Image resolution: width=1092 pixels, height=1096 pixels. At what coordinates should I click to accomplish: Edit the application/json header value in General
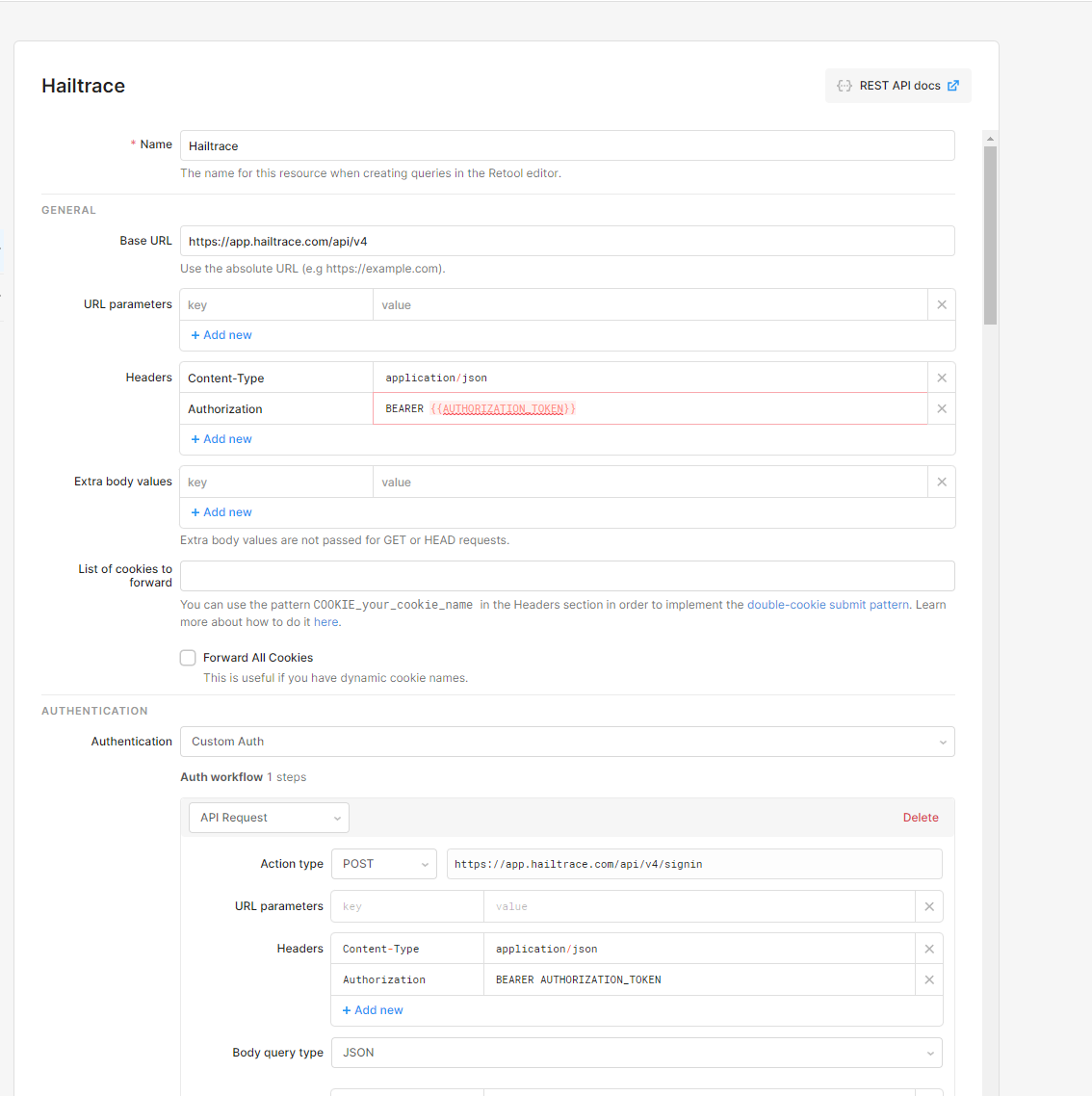pos(650,378)
